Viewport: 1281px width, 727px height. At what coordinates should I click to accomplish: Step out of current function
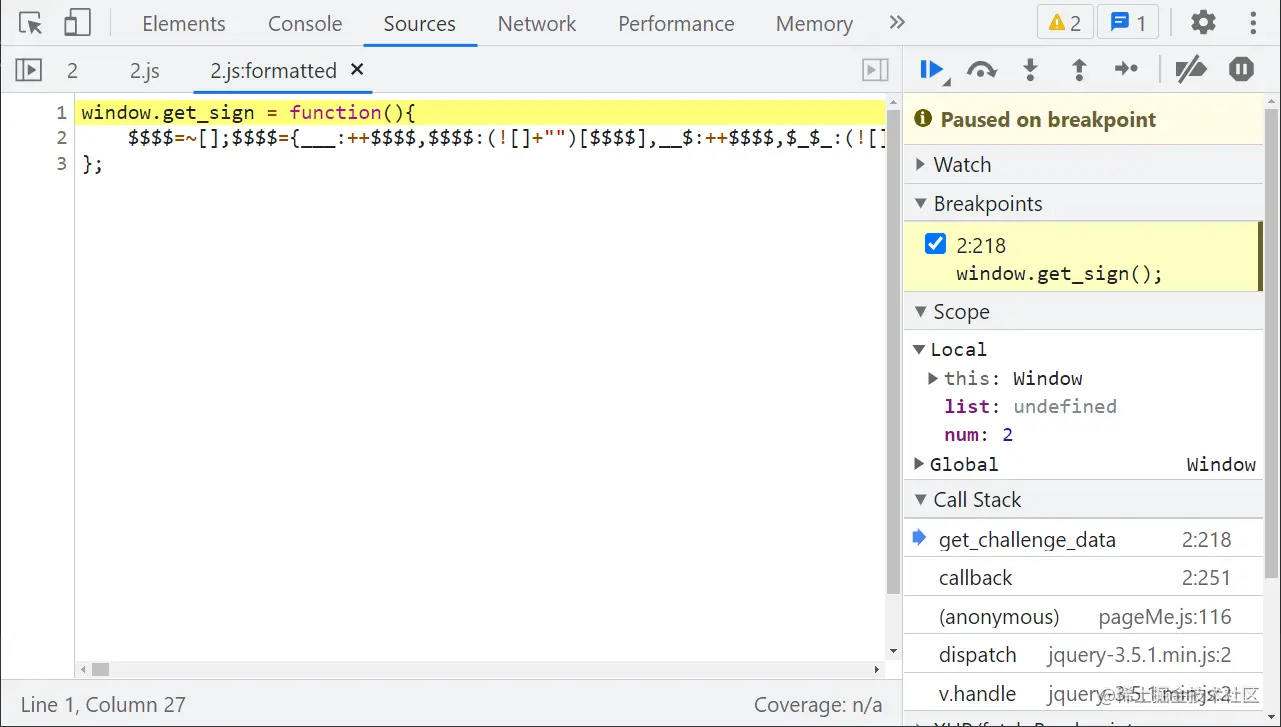click(1079, 69)
